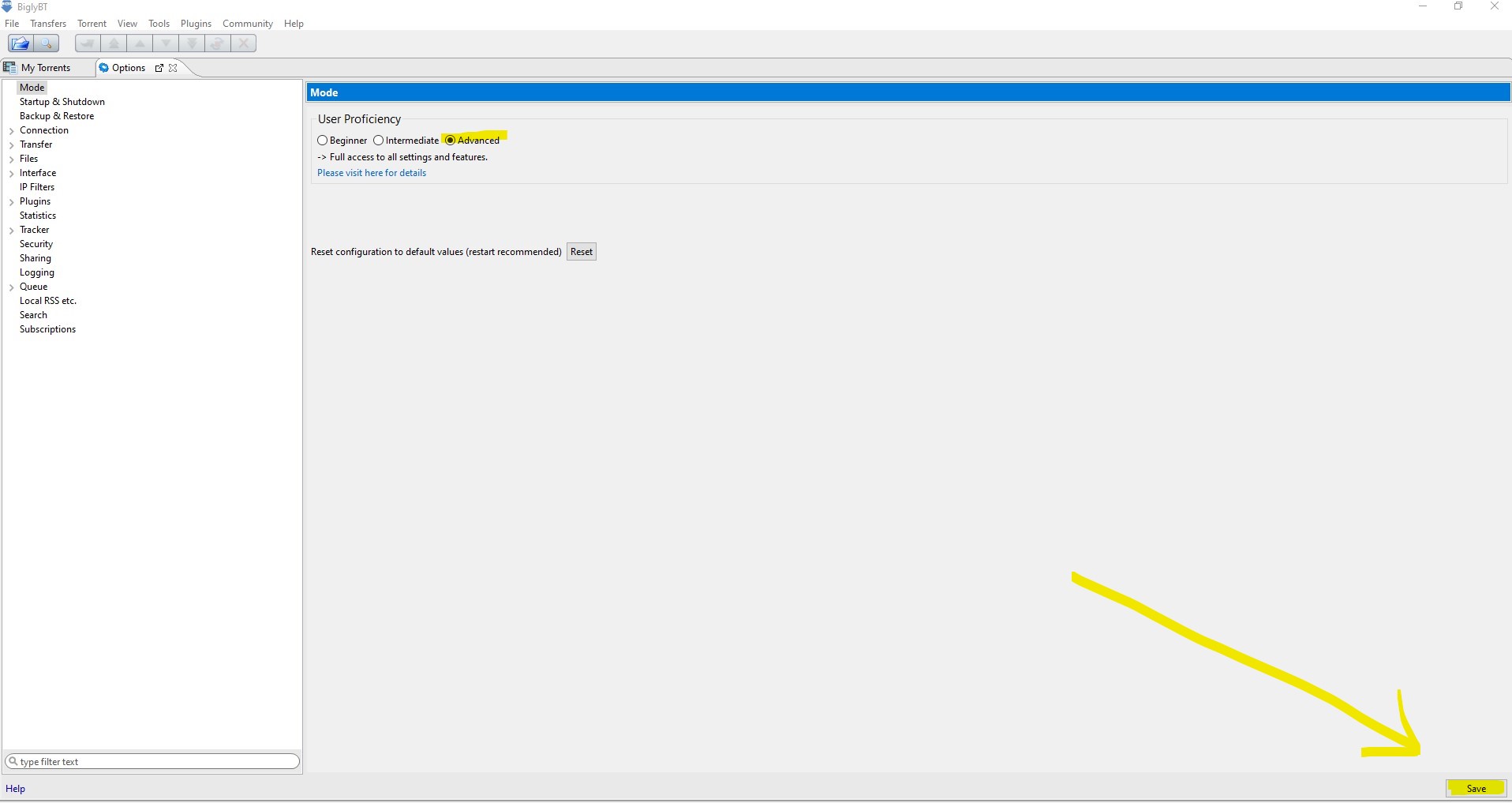1512x803 pixels.
Task: Select Subscriptions in options tree
Action: [47, 329]
